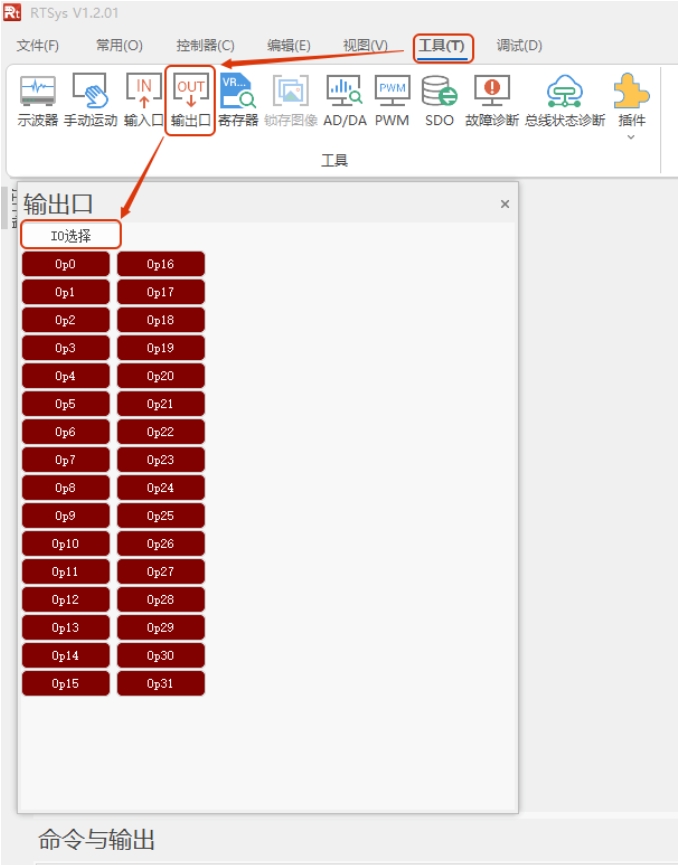The width and height of the screenshot is (679, 865).
Task: Open the 调试(D) tab
Action: click(x=519, y=45)
